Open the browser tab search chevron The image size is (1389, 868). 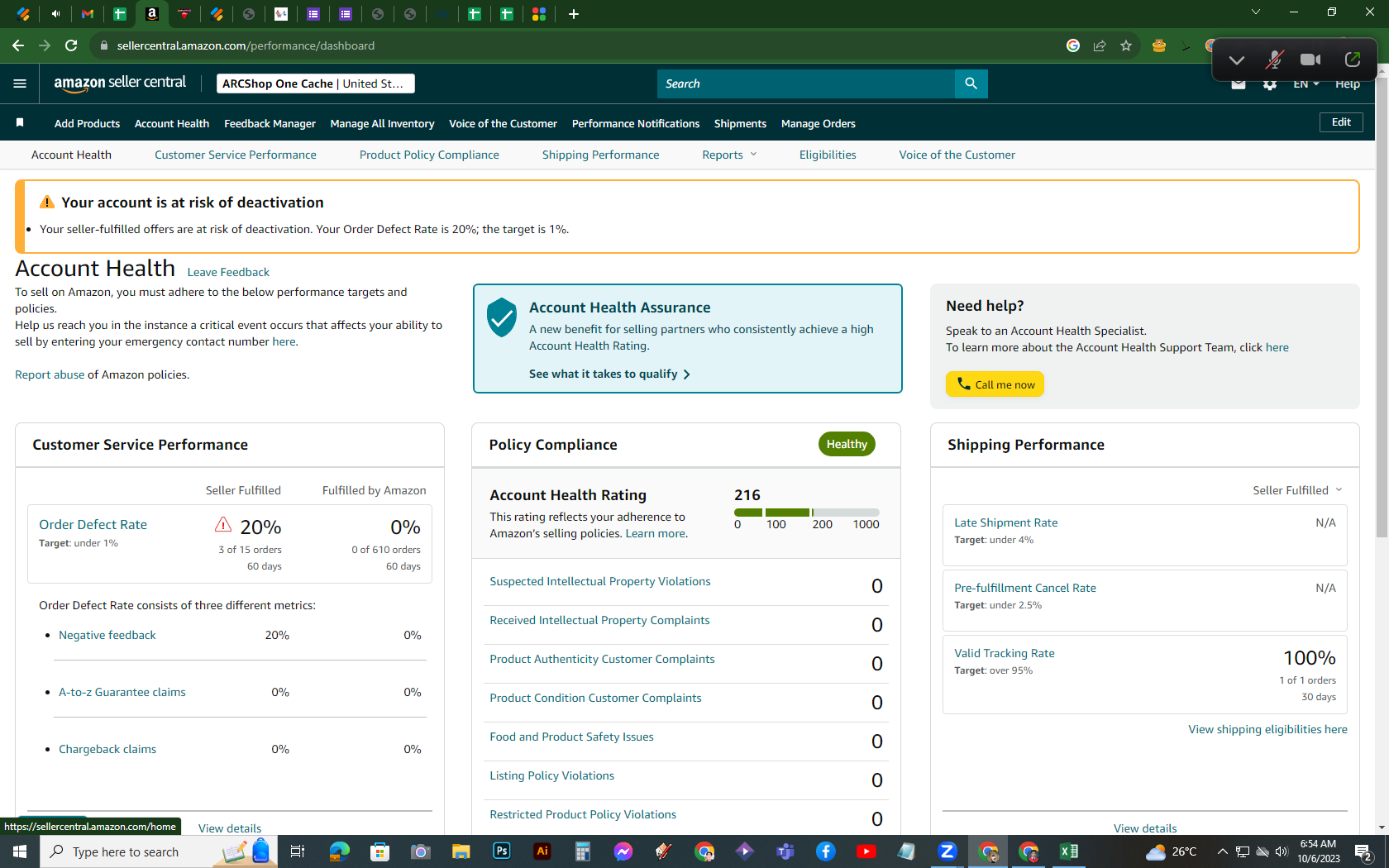[1256, 12]
